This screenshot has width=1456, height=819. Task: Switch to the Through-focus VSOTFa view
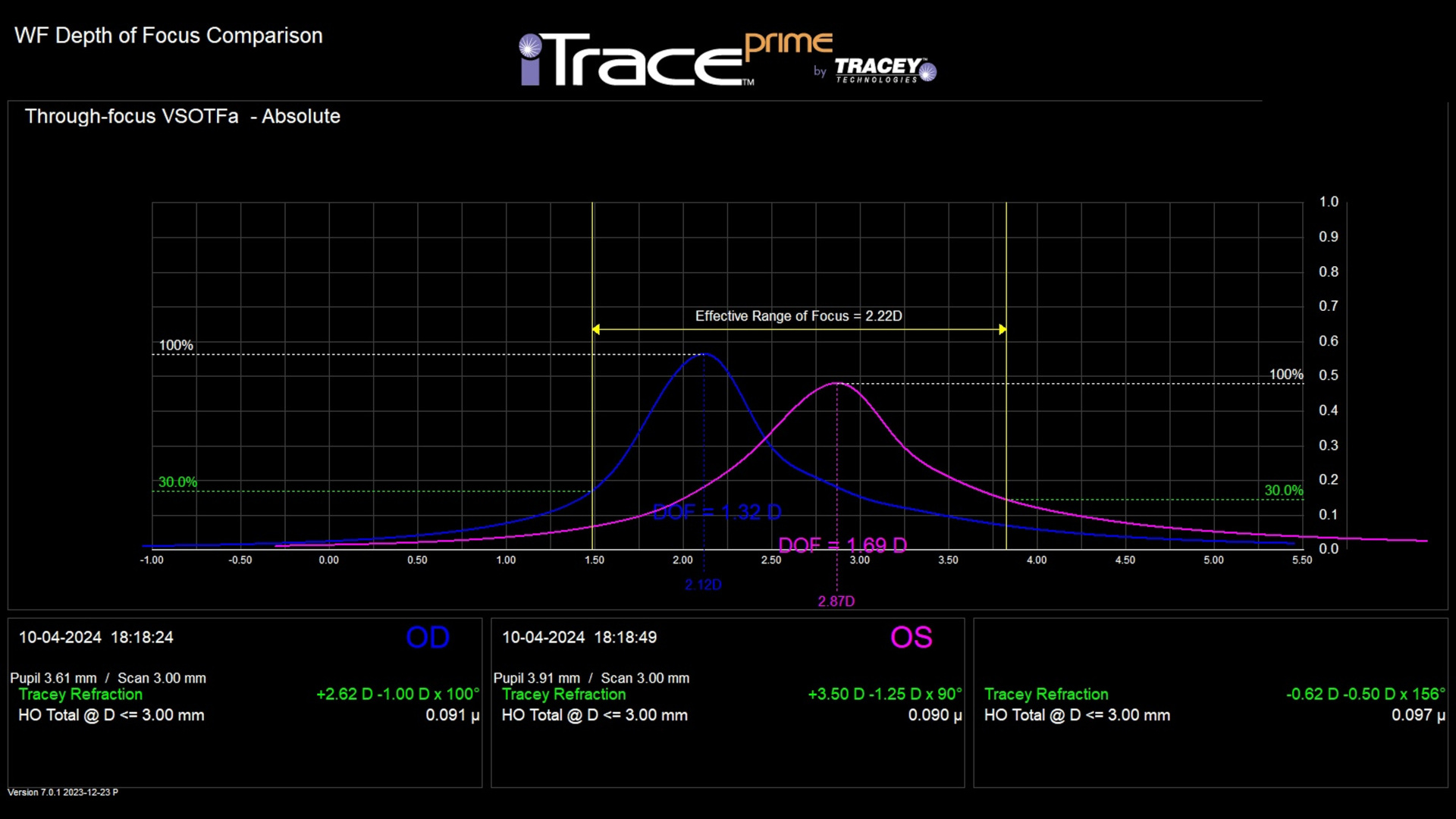coord(182,116)
